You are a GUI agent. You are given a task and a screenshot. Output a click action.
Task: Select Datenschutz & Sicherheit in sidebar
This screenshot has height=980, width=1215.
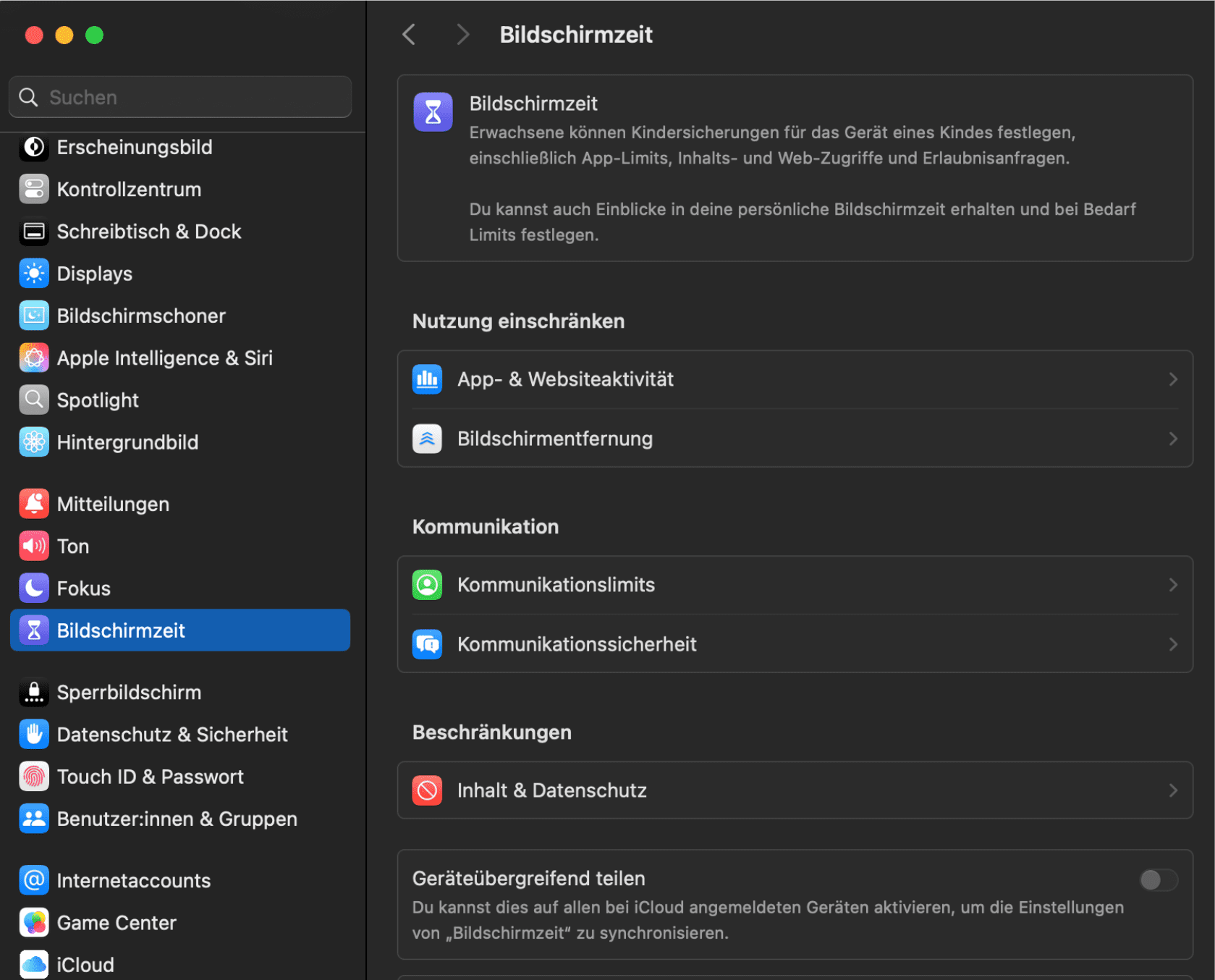(x=172, y=735)
